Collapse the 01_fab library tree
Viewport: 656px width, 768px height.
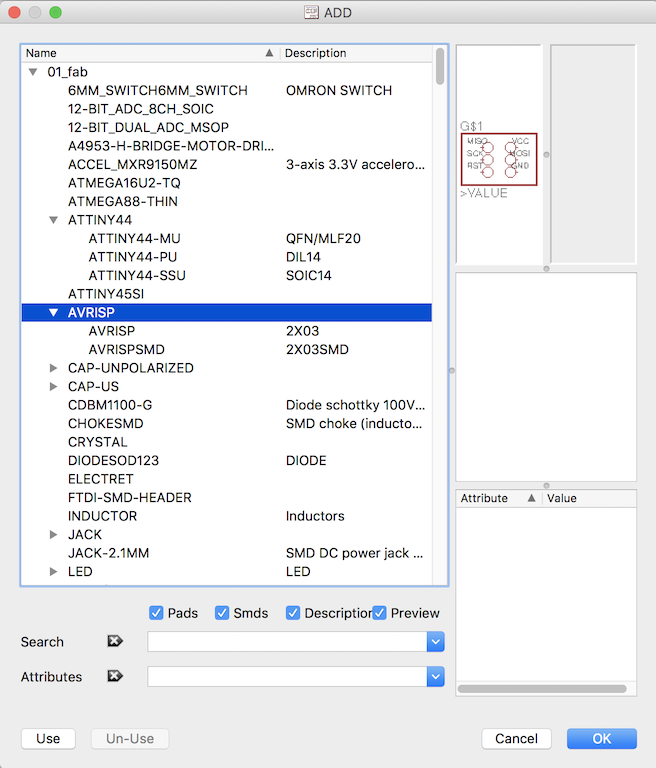point(33,72)
